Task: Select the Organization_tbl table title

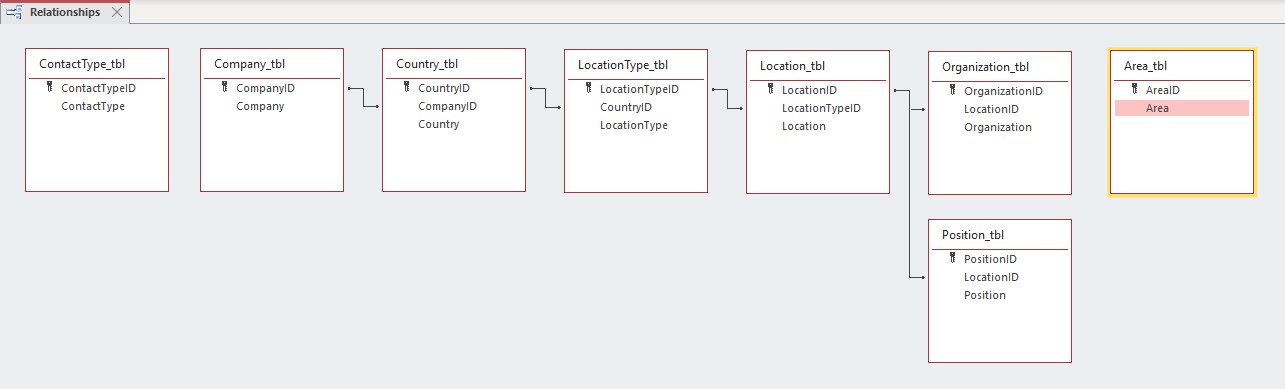Action: (985, 67)
